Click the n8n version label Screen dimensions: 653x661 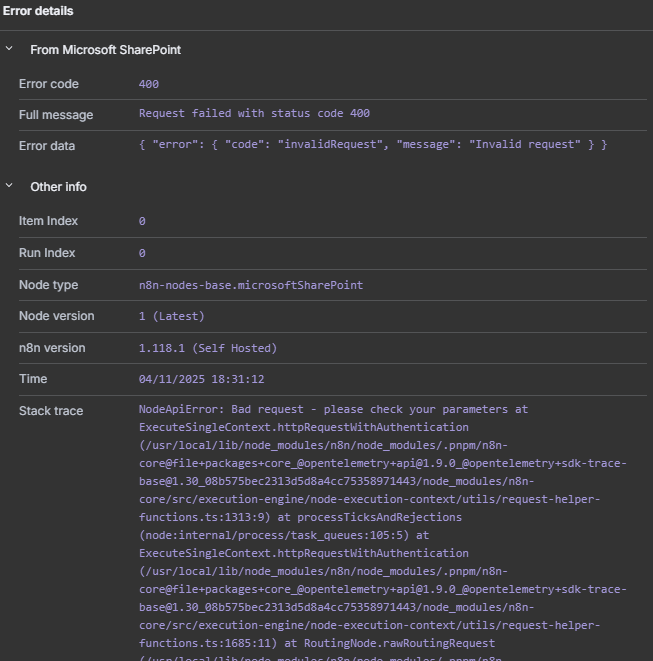52,348
